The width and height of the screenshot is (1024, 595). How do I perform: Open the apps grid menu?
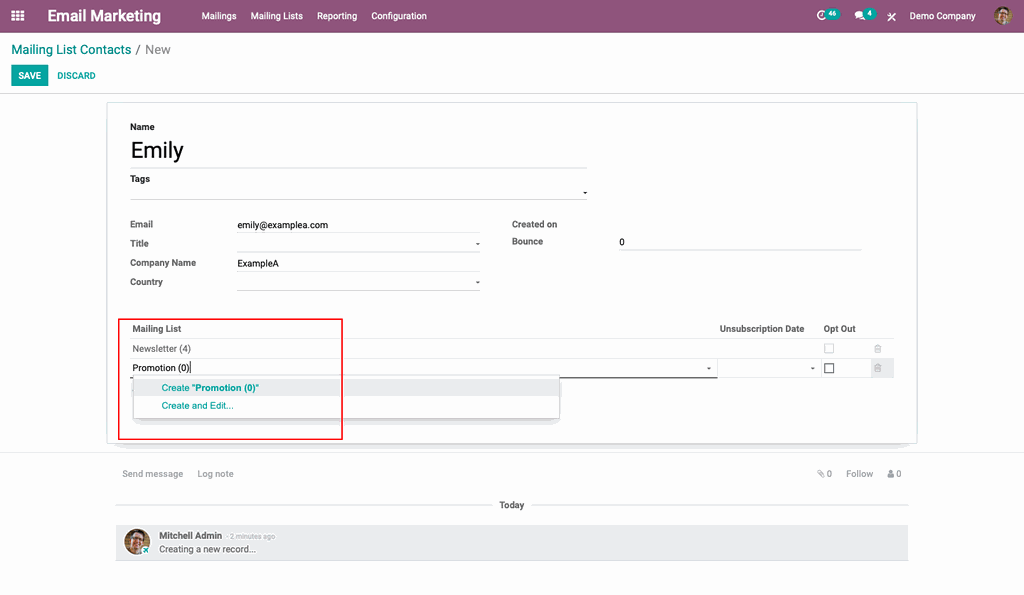pos(17,15)
